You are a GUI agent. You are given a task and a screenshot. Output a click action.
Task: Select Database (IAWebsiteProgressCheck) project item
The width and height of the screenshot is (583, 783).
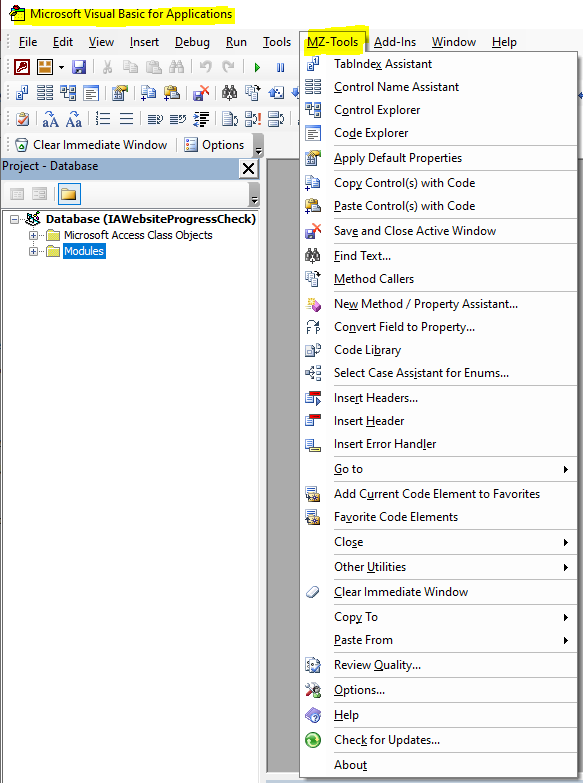(150, 219)
